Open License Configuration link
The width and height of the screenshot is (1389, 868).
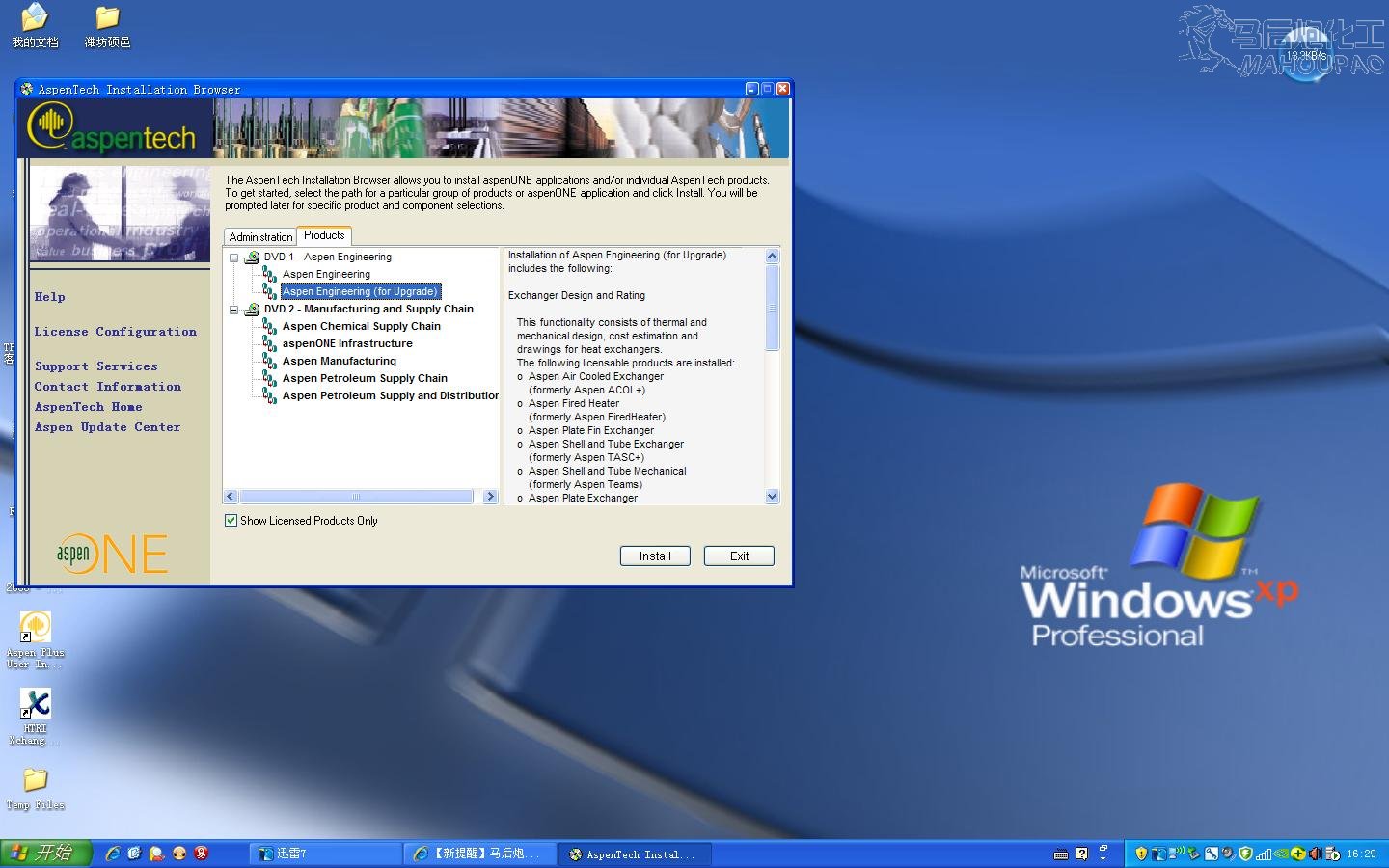(116, 332)
